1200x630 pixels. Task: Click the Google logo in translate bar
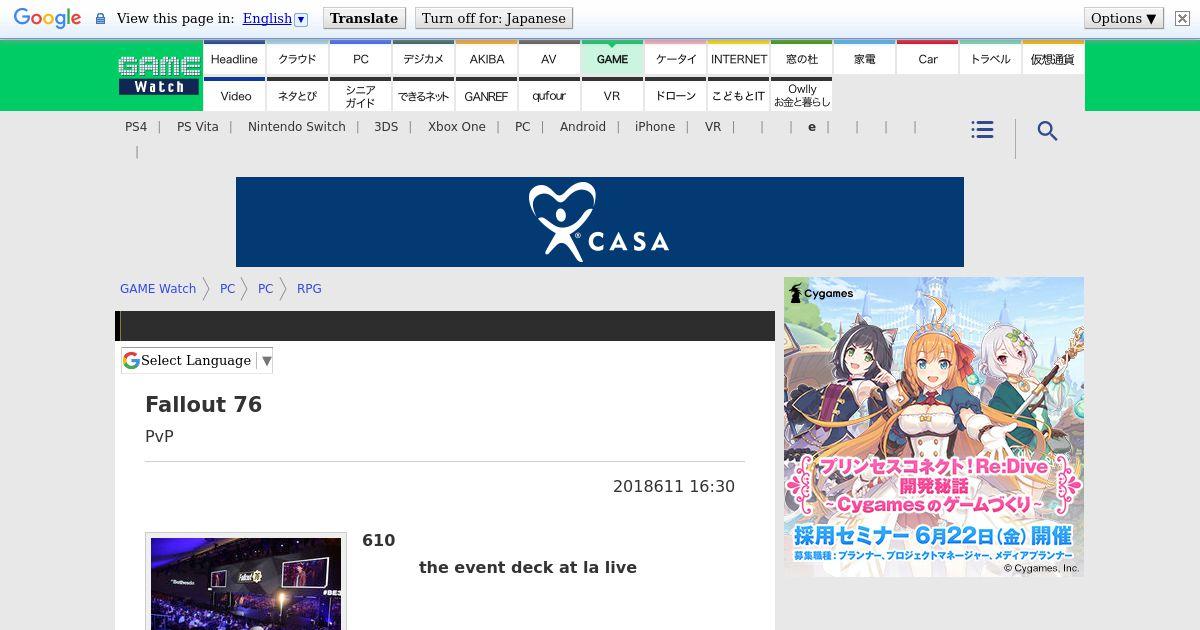coord(47,18)
